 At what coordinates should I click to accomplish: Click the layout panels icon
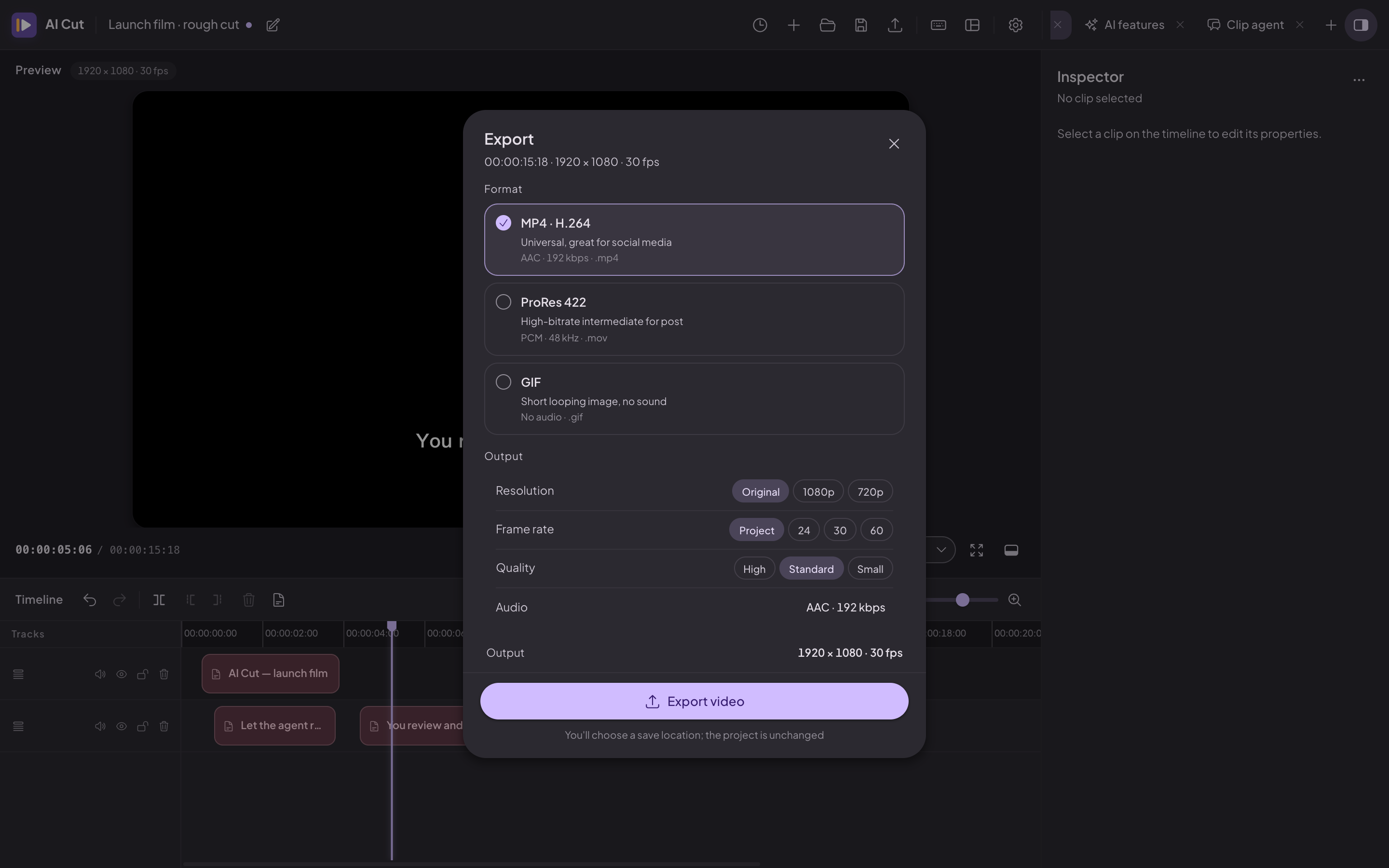point(972,25)
